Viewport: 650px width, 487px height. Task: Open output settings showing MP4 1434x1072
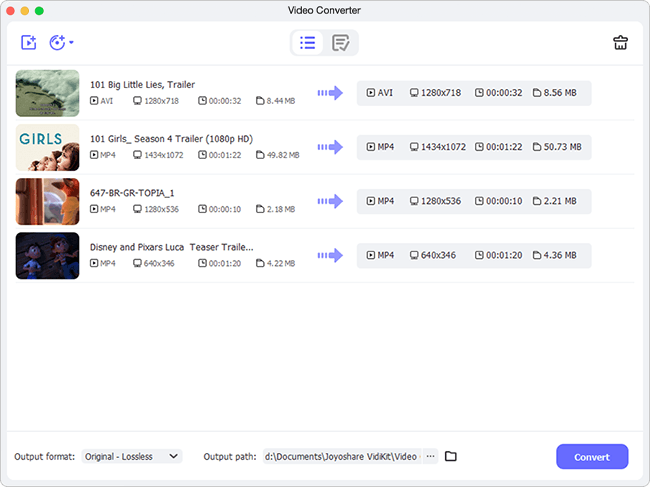[x=474, y=147]
